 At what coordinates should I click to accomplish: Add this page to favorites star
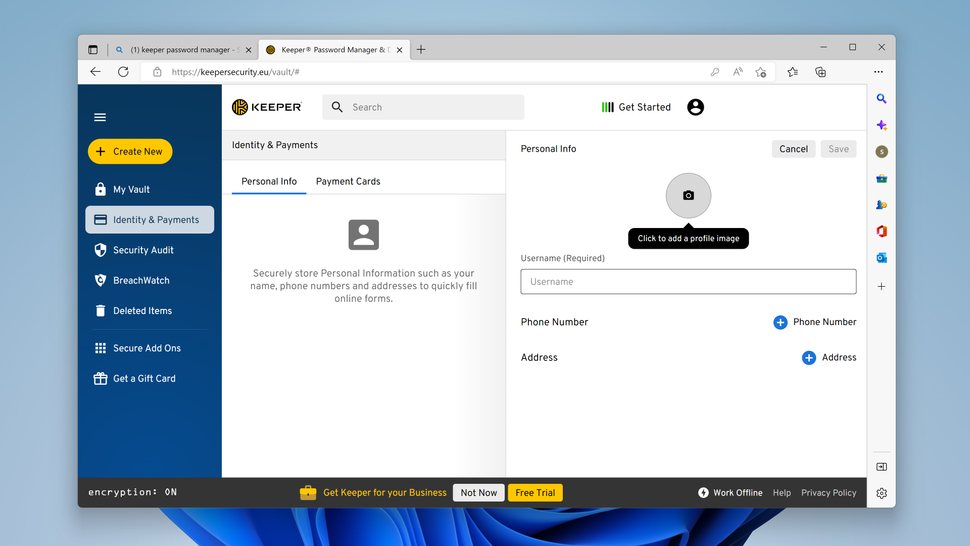click(x=761, y=72)
